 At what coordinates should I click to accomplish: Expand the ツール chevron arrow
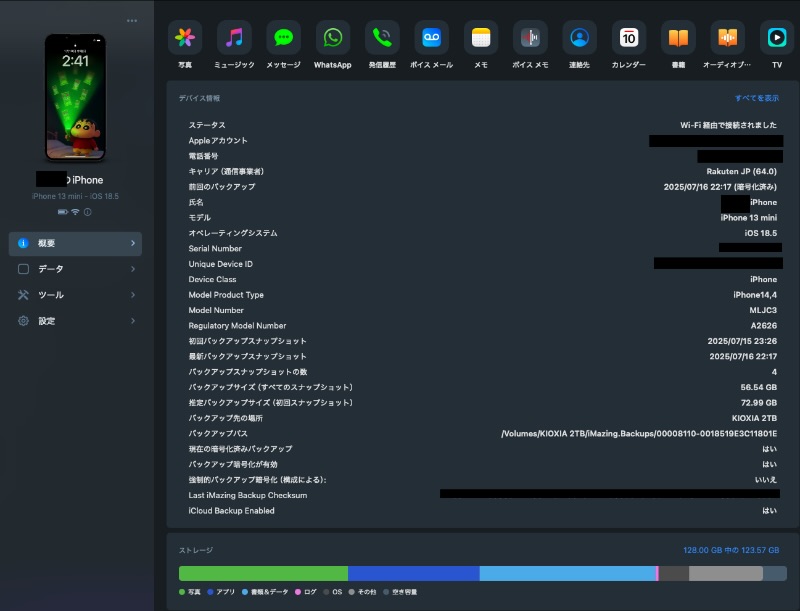click(x=133, y=295)
